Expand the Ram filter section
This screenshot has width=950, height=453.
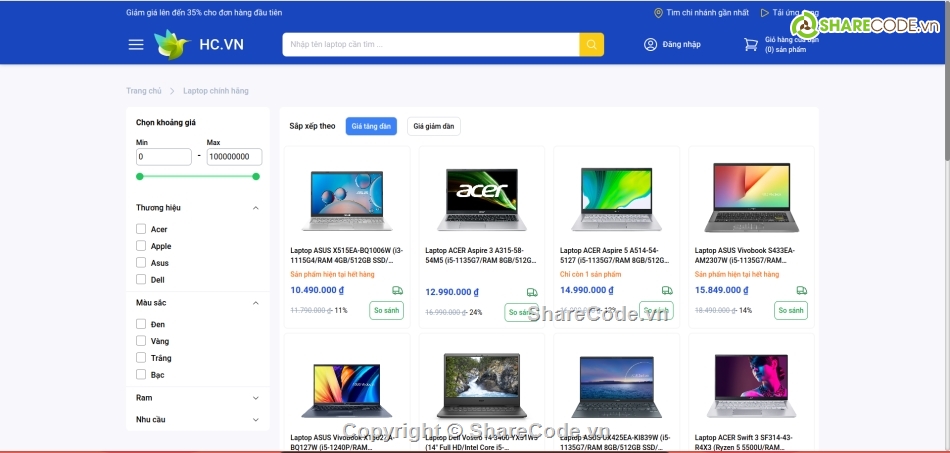255,398
